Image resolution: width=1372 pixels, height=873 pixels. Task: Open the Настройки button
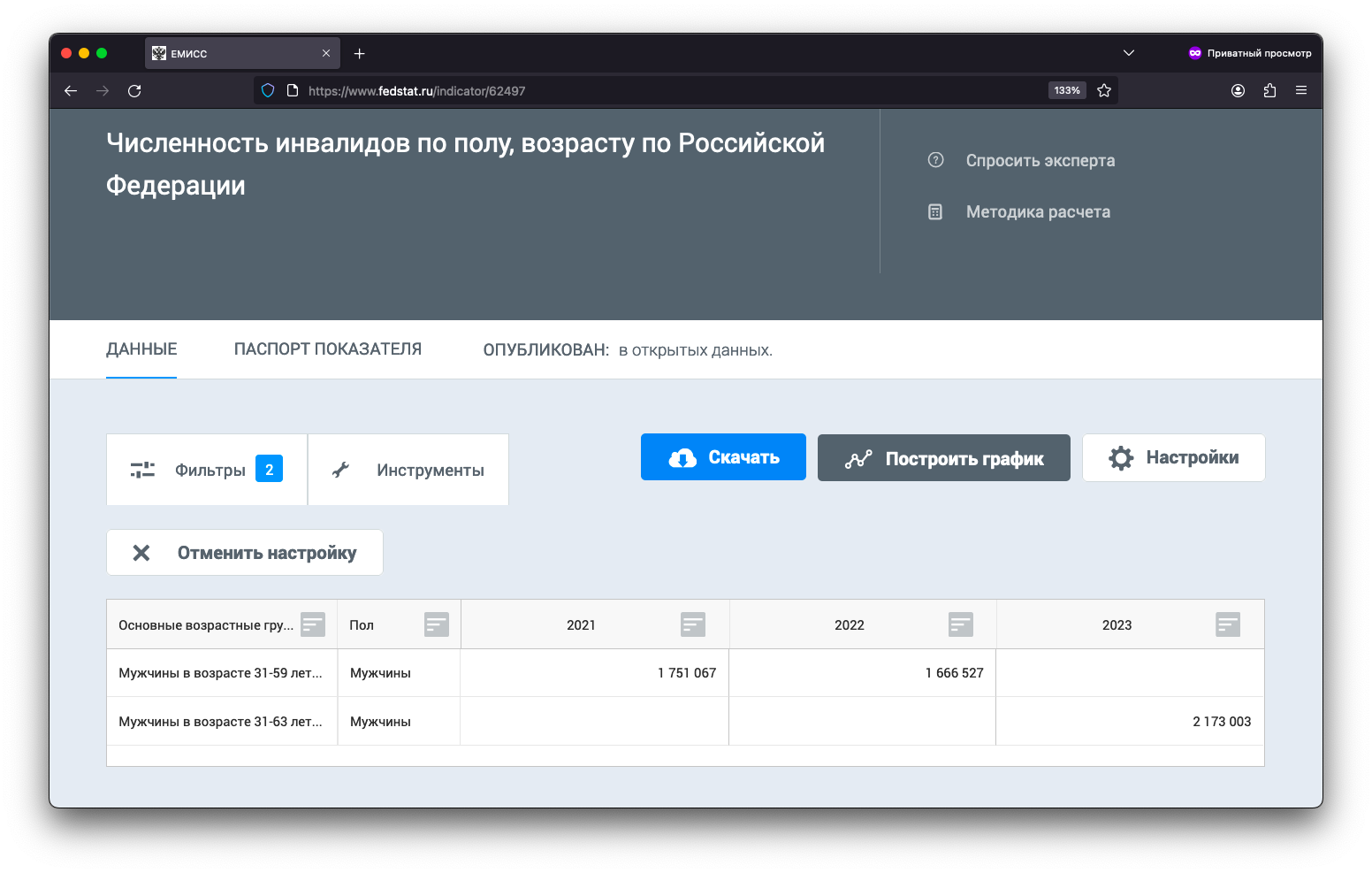click(1173, 457)
